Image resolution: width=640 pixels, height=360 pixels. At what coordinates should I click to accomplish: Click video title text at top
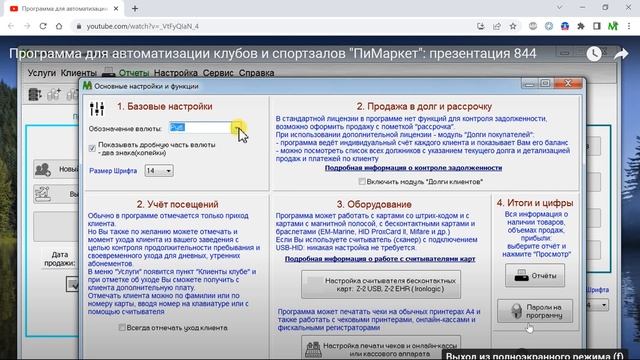(272, 53)
